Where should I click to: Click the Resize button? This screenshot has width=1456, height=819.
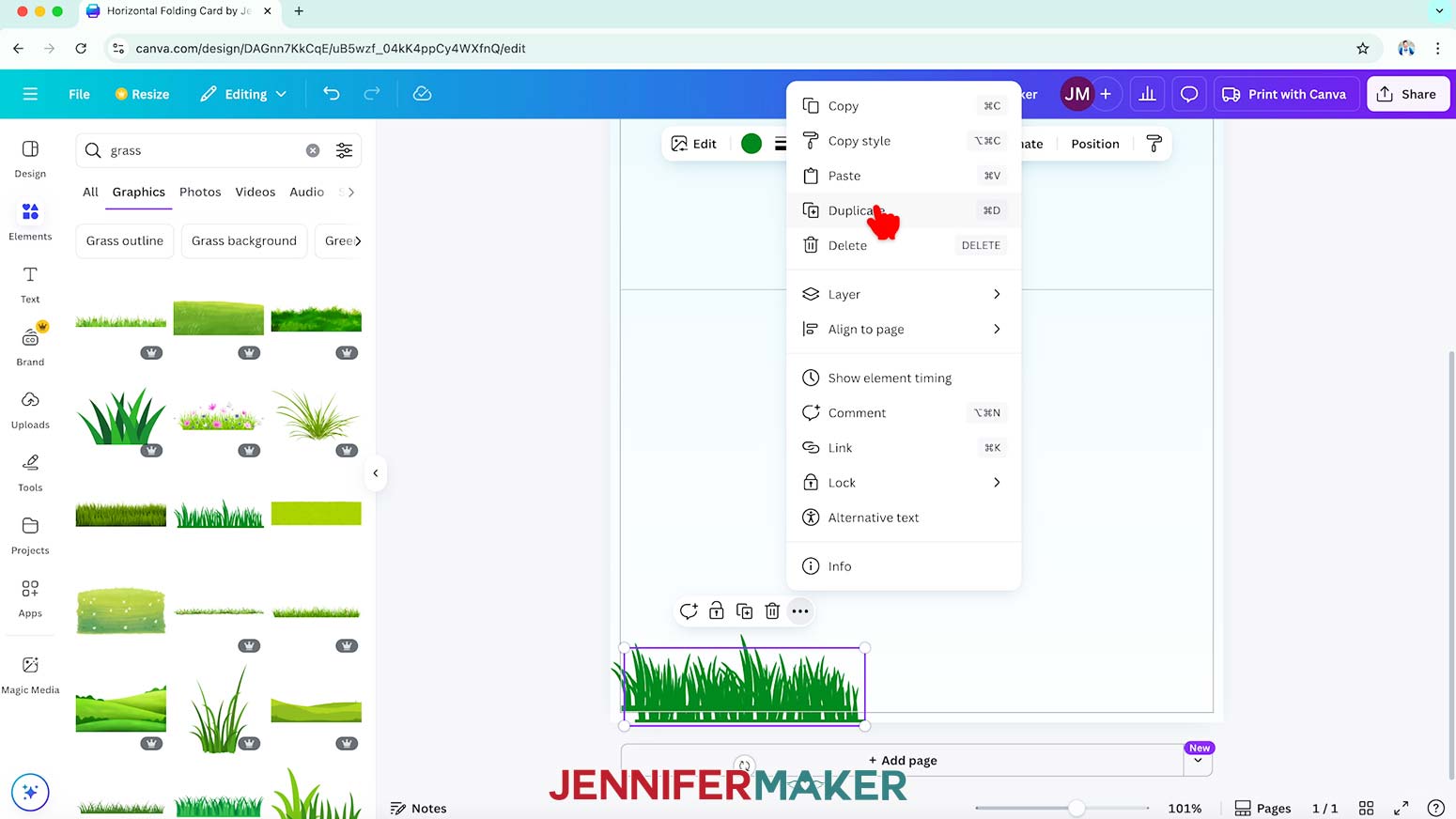[x=142, y=94]
